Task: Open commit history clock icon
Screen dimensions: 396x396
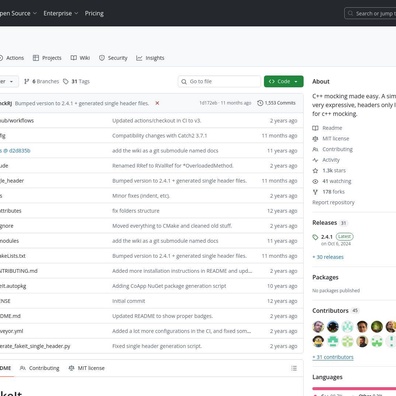Action: (260, 103)
